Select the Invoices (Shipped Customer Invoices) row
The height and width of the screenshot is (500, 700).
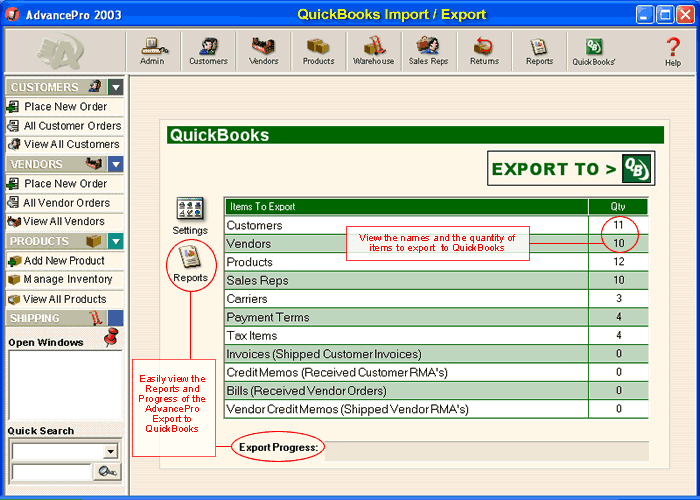(x=436, y=354)
